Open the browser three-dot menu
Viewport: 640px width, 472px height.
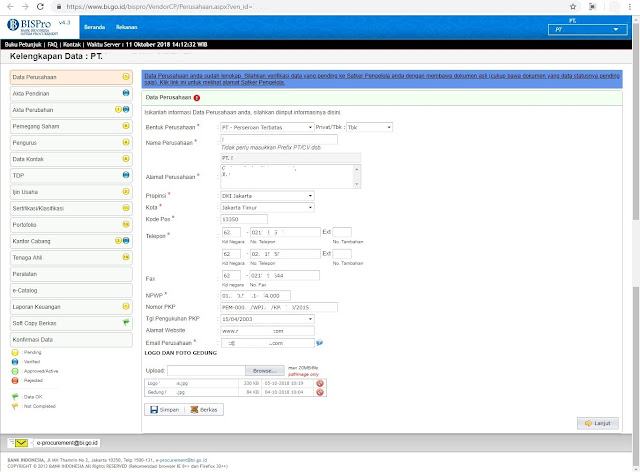coord(630,7)
